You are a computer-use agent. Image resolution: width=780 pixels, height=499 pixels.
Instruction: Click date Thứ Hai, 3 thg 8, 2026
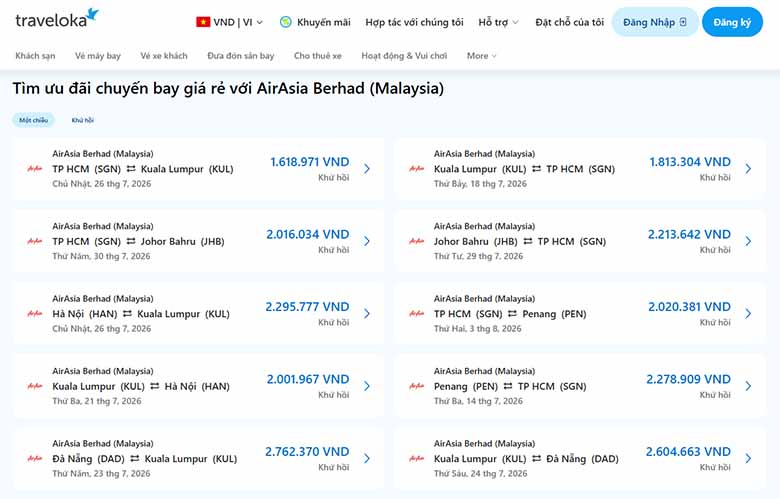point(478,328)
